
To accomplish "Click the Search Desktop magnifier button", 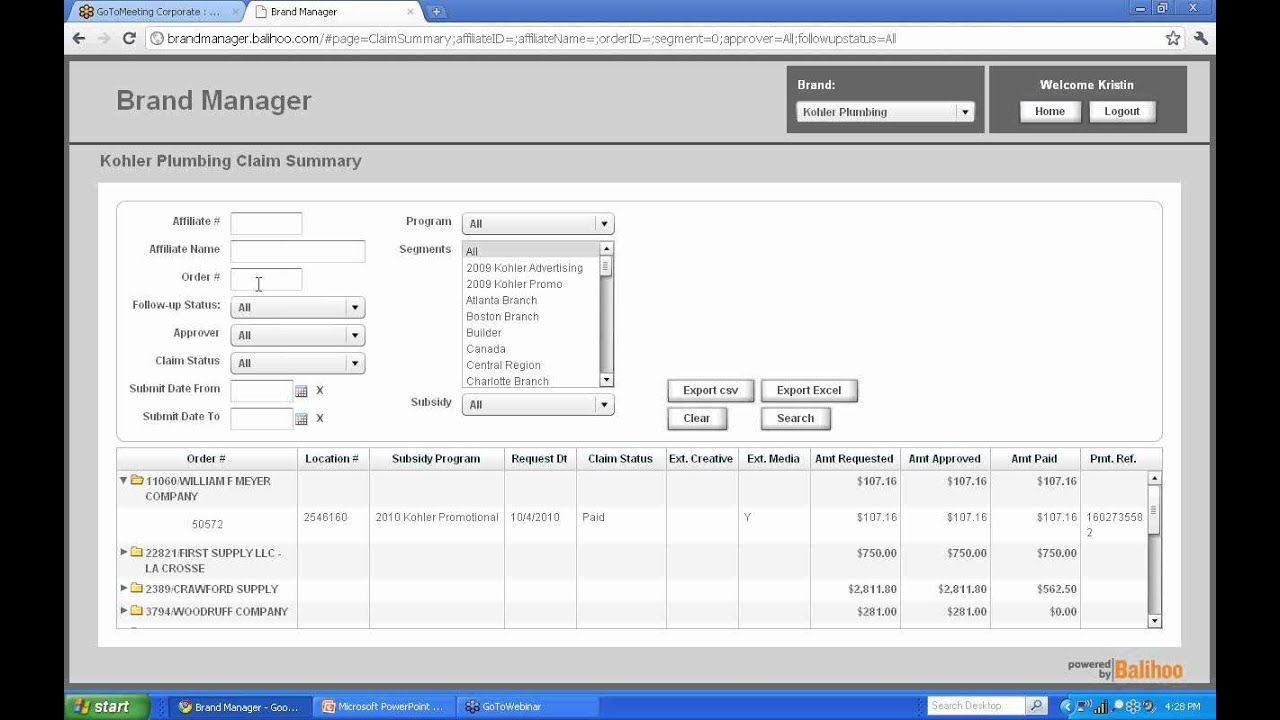I will click(1037, 706).
